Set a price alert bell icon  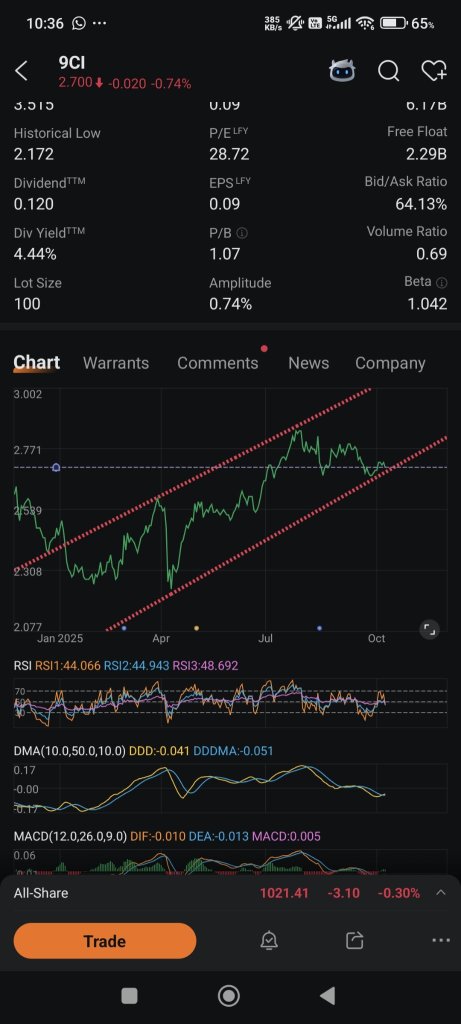(x=269, y=940)
